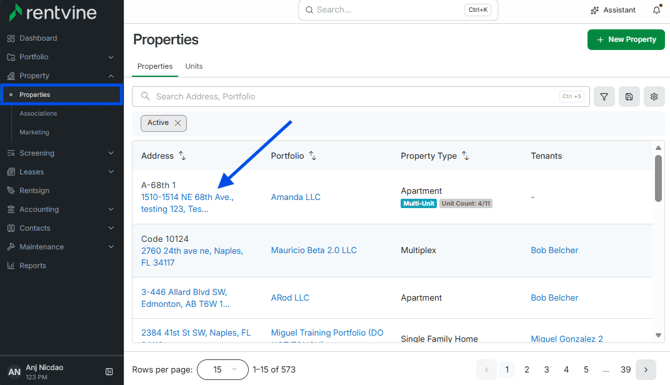Screen dimensions: 670x385
Task: Click the AN user avatar
Action: (x=14, y=372)
